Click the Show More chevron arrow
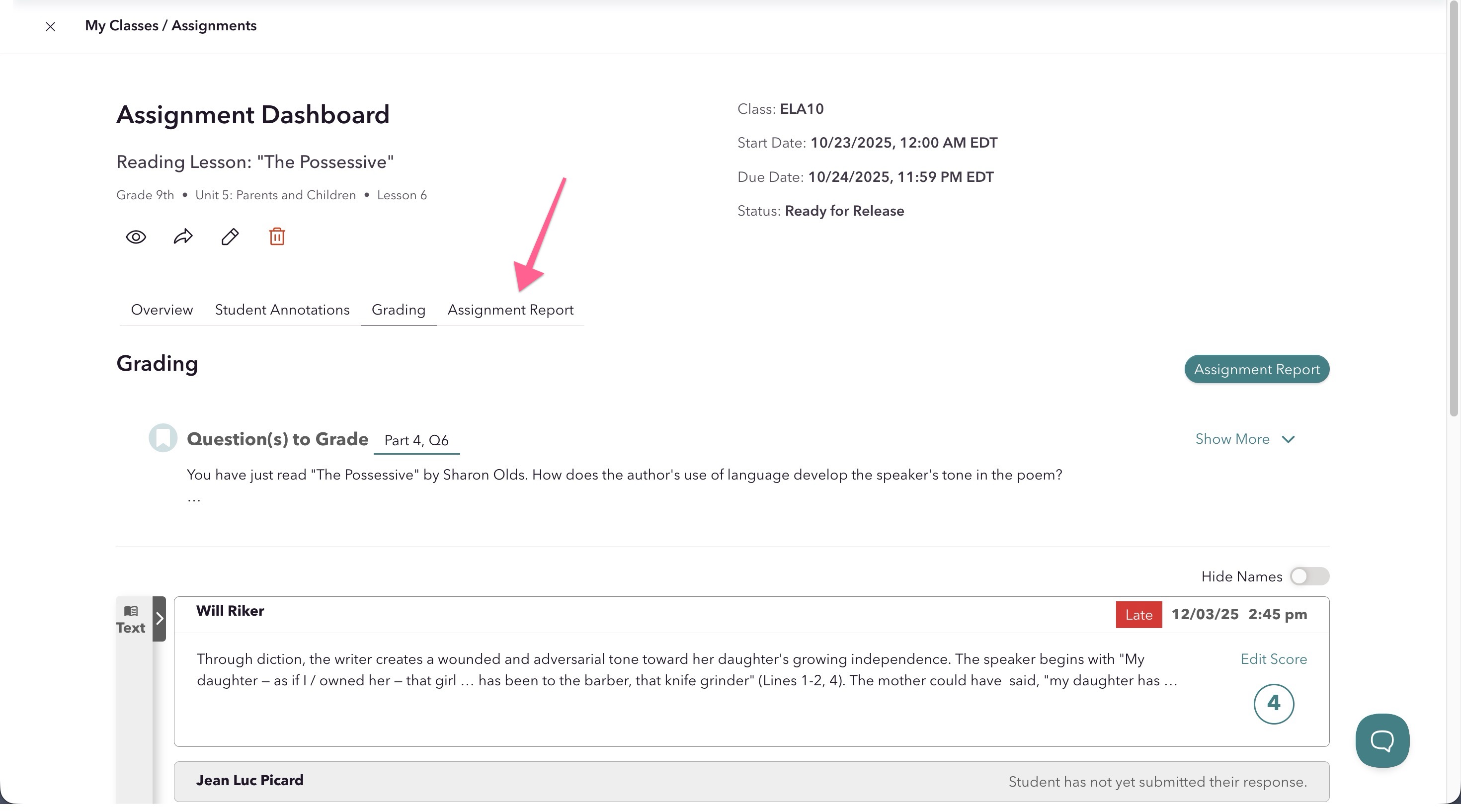The width and height of the screenshot is (1461, 812). pos(1288,439)
